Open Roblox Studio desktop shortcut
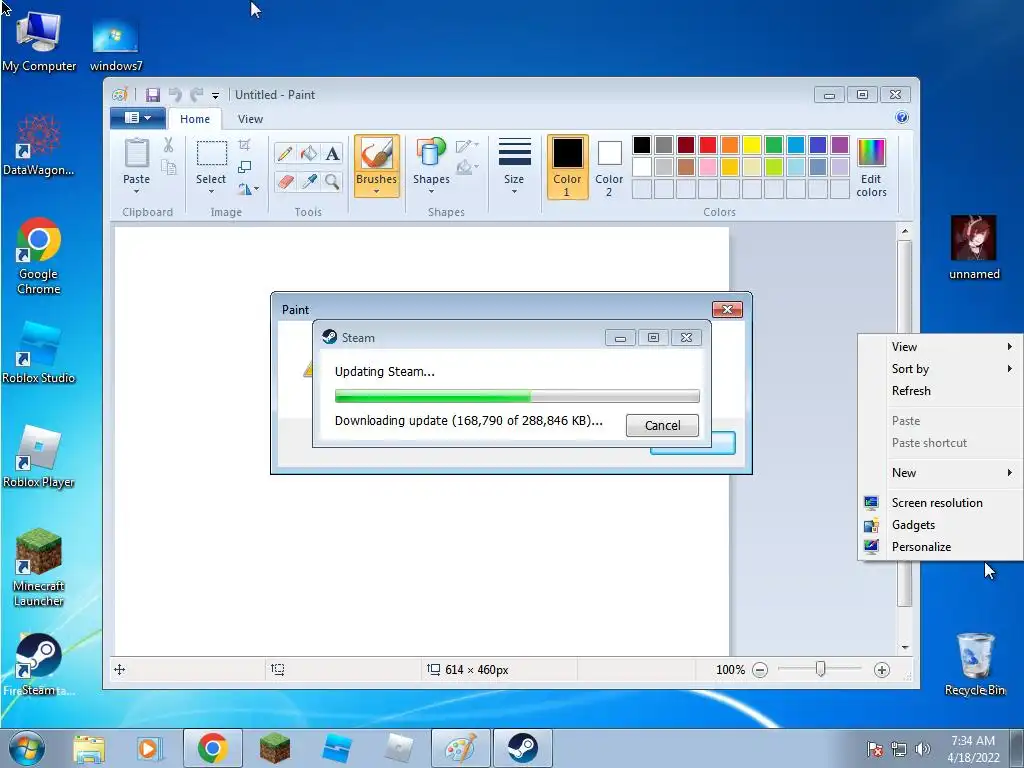The image size is (1024, 768). tap(39, 351)
